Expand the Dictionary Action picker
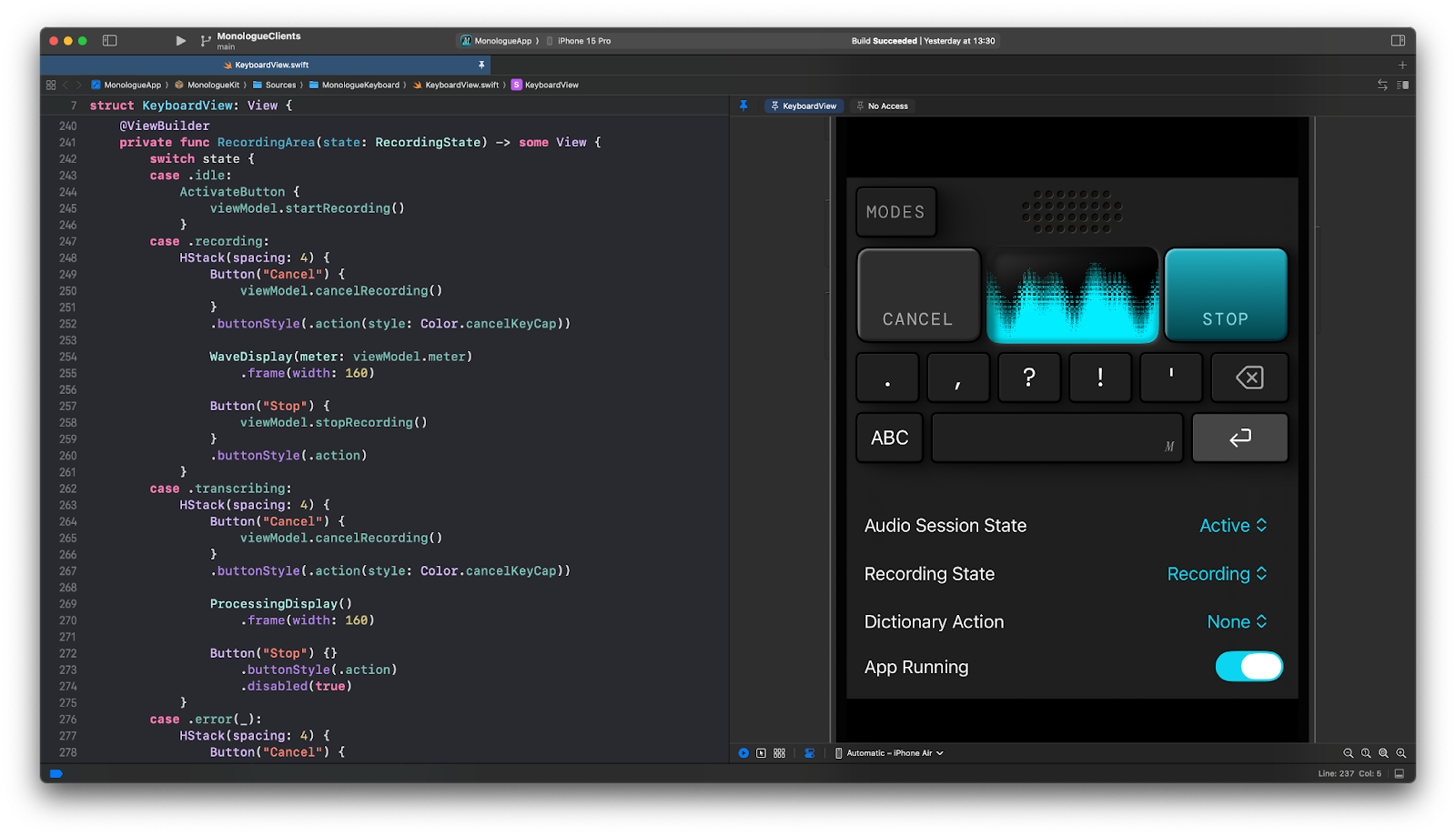The width and height of the screenshot is (1456, 836). 1237,622
